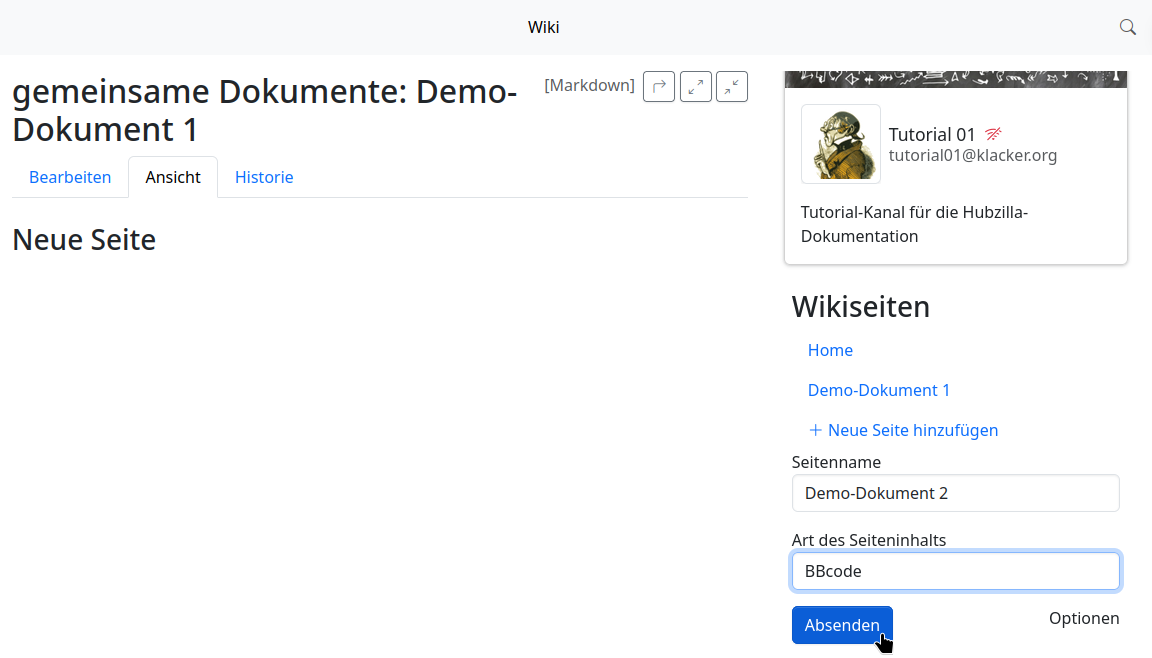Click the Tutorial 01 profile avatar
1152x658 pixels.
[841, 144]
